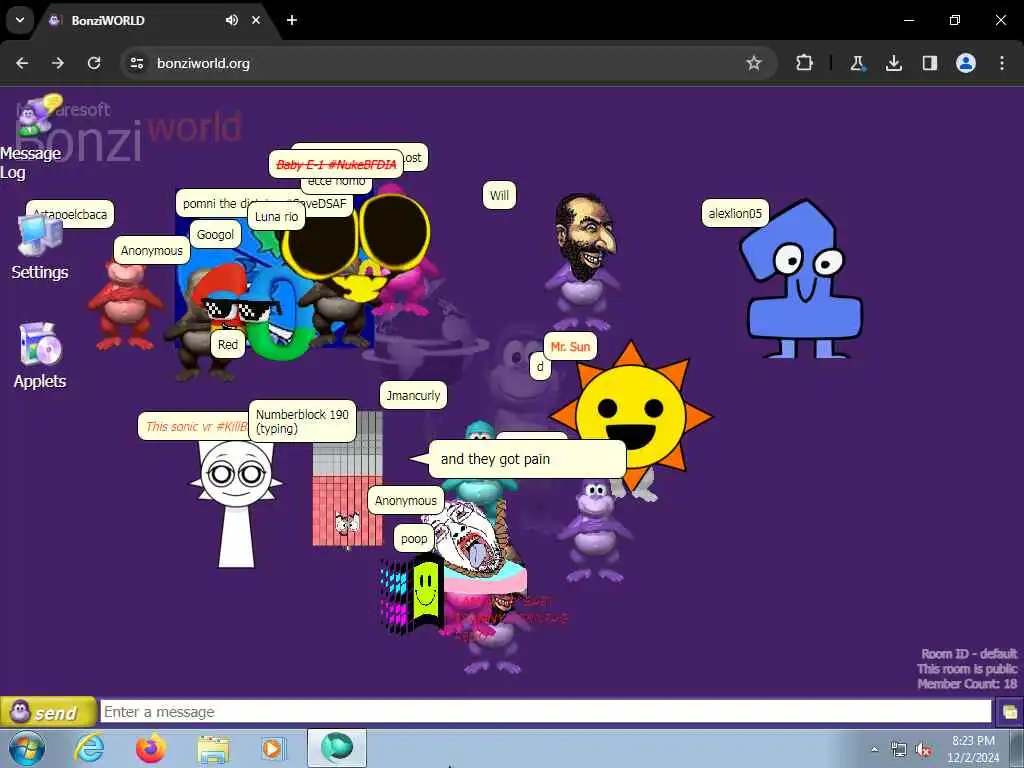This screenshot has height=768, width=1024.
Task: Click the send button
Action: coord(48,712)
